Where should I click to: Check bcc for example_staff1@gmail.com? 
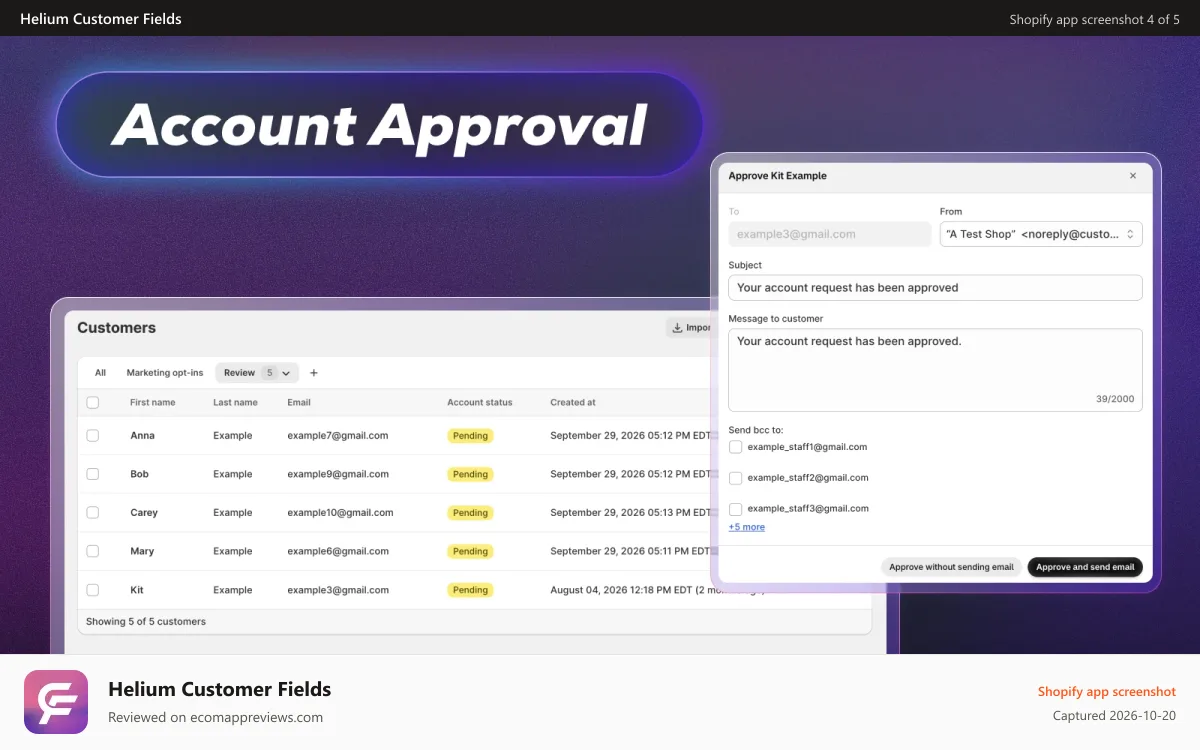coord(735,447)
